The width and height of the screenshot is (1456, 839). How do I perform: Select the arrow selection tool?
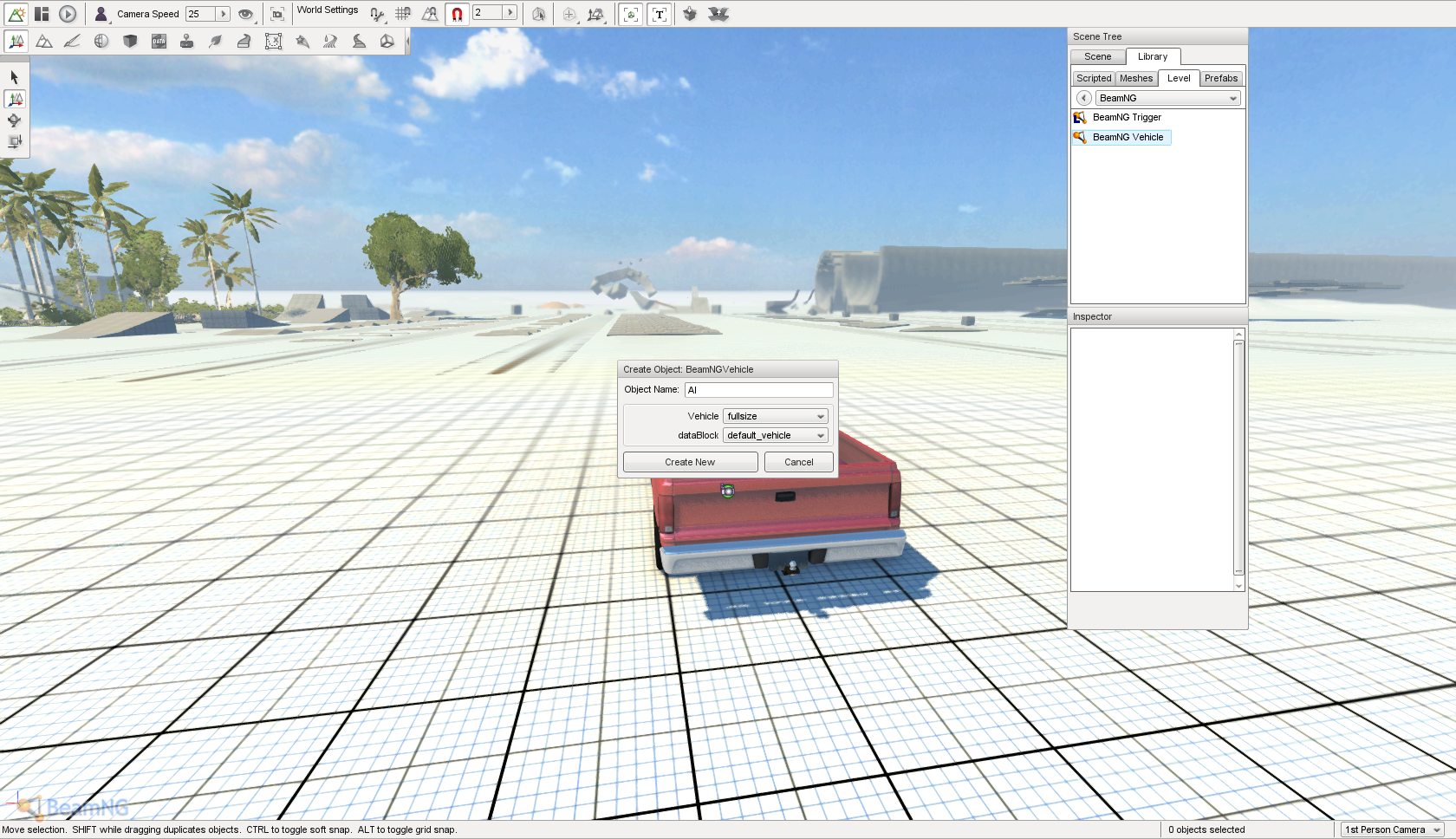tap(15, 77)
